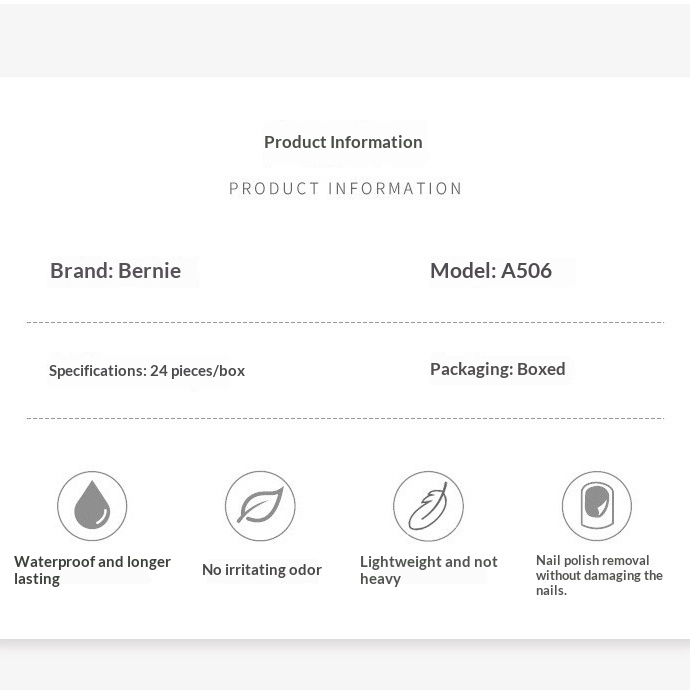Click the uppercase 'PRODUCT INFORMATION' subtitle

345,188
